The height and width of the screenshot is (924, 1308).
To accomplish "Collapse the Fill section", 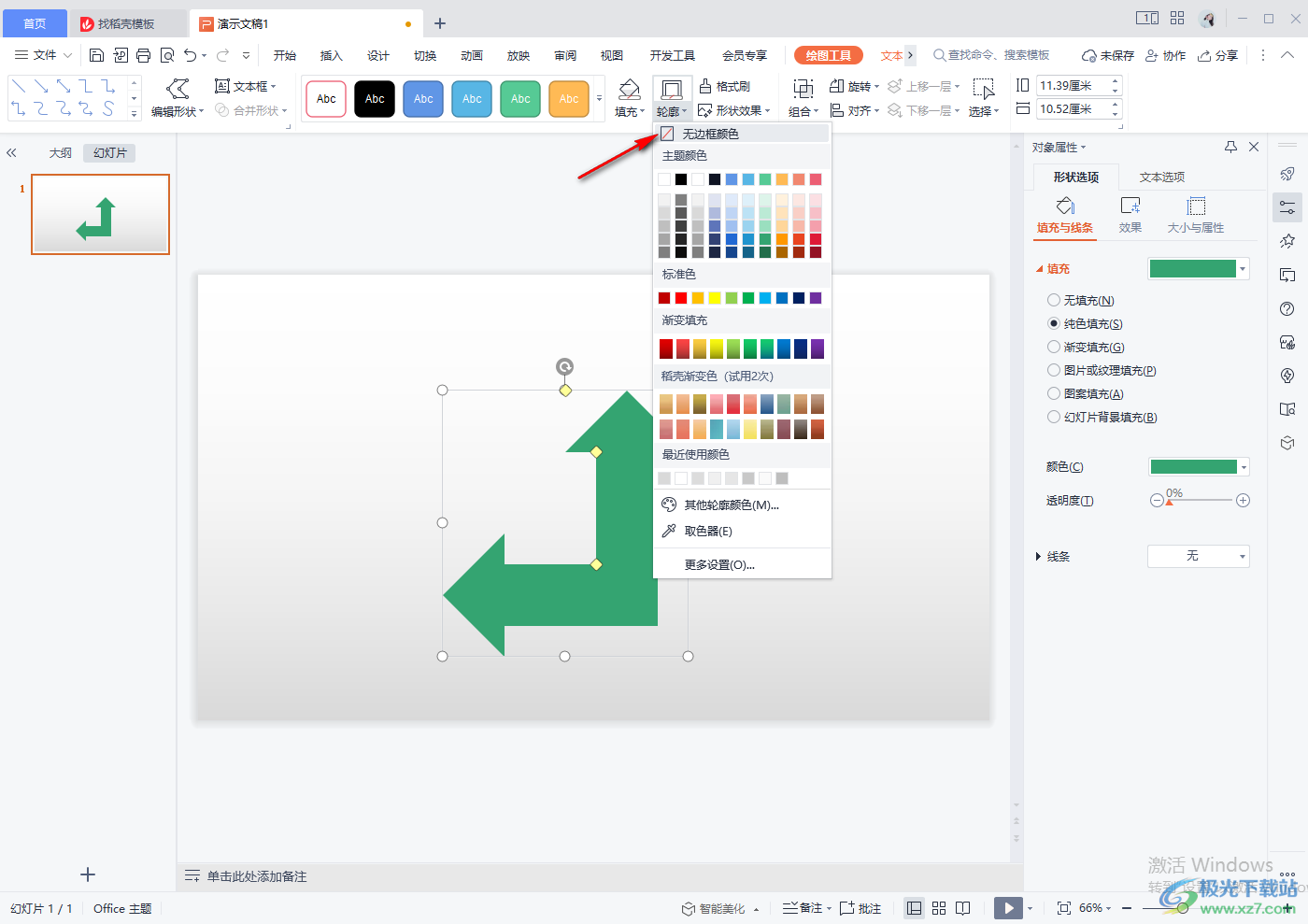I will click(1039, 269).
